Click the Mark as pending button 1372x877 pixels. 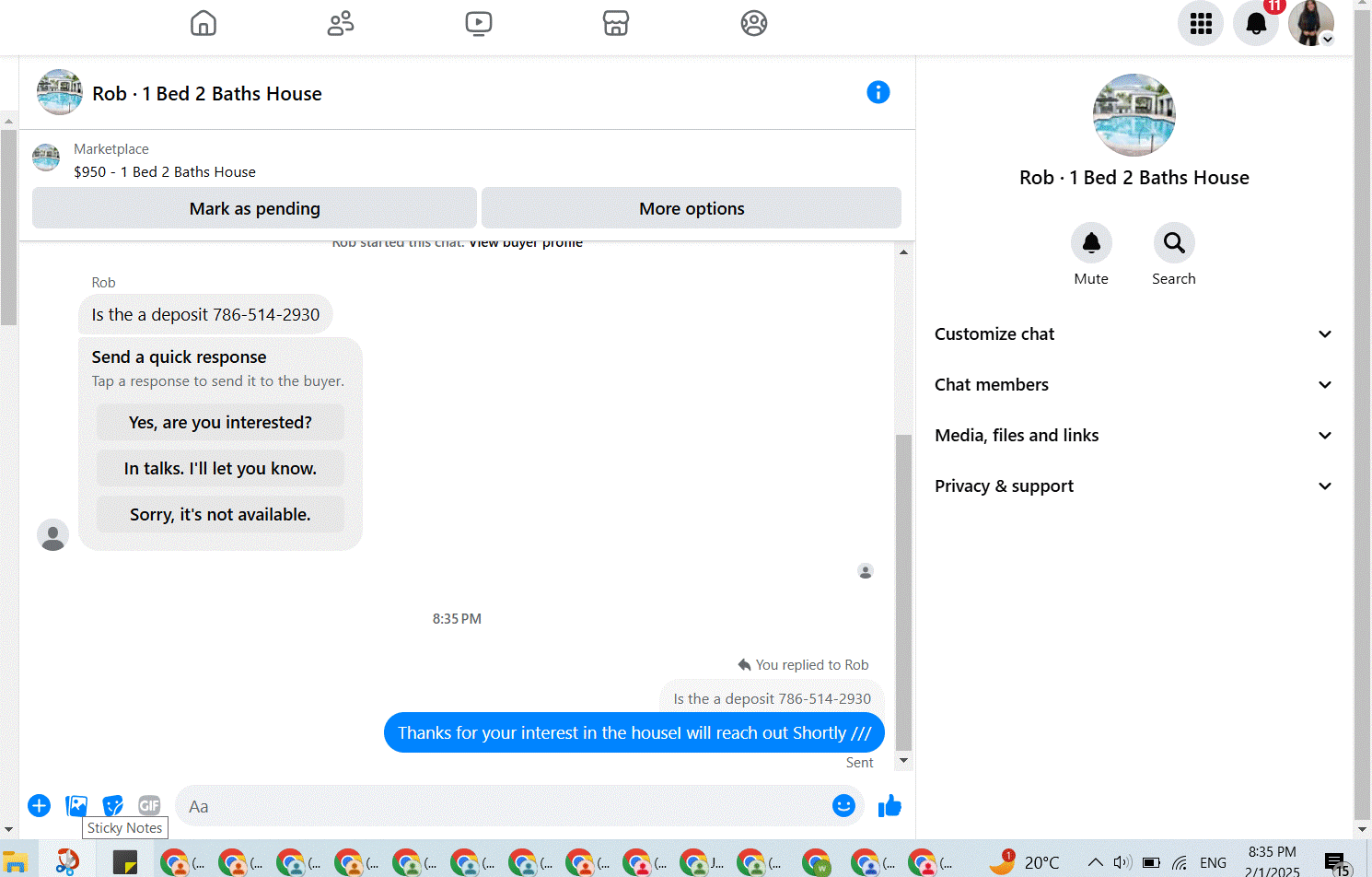pyautogui.click(x=255, y=208)
